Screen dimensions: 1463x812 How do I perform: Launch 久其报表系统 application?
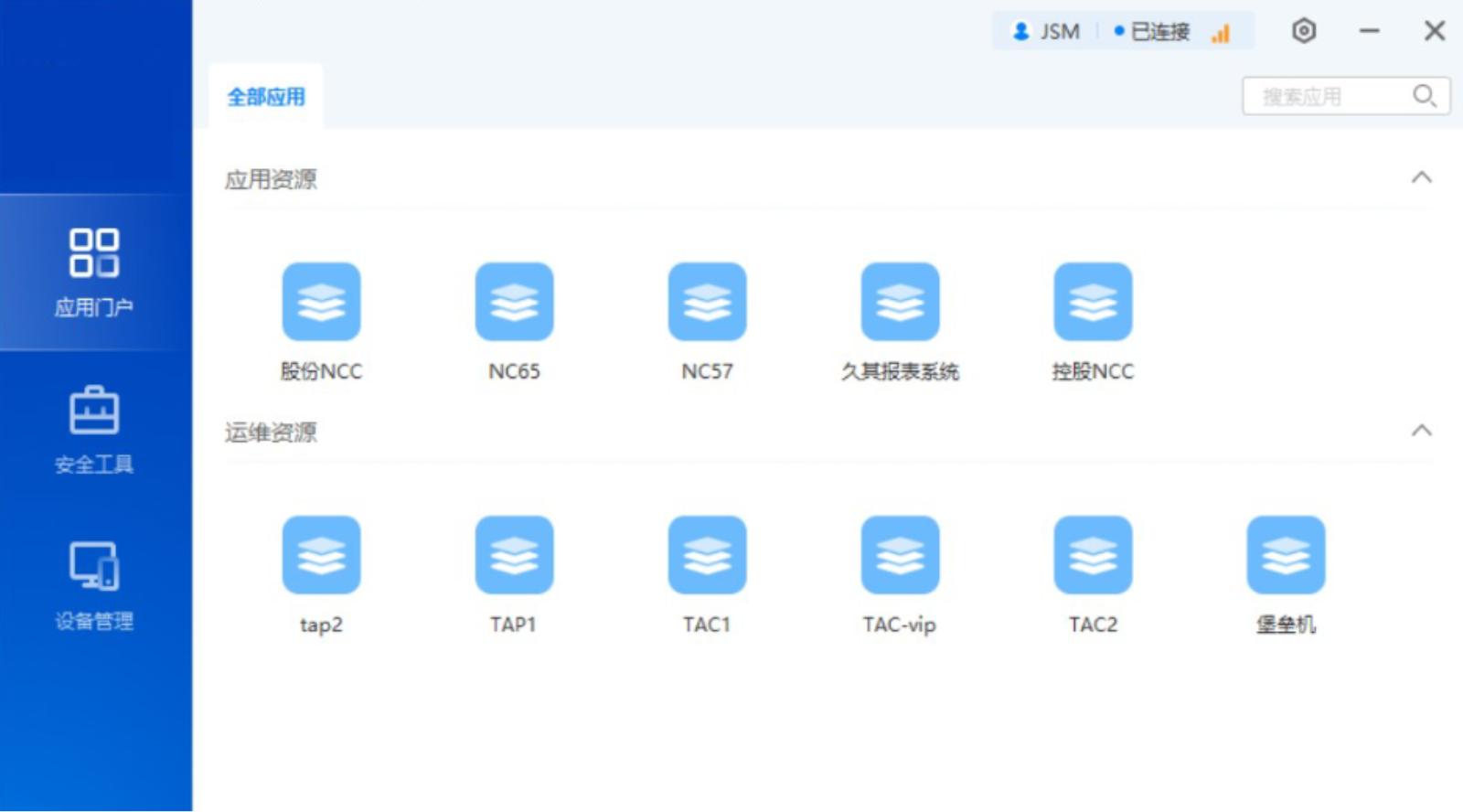(900, 303)
